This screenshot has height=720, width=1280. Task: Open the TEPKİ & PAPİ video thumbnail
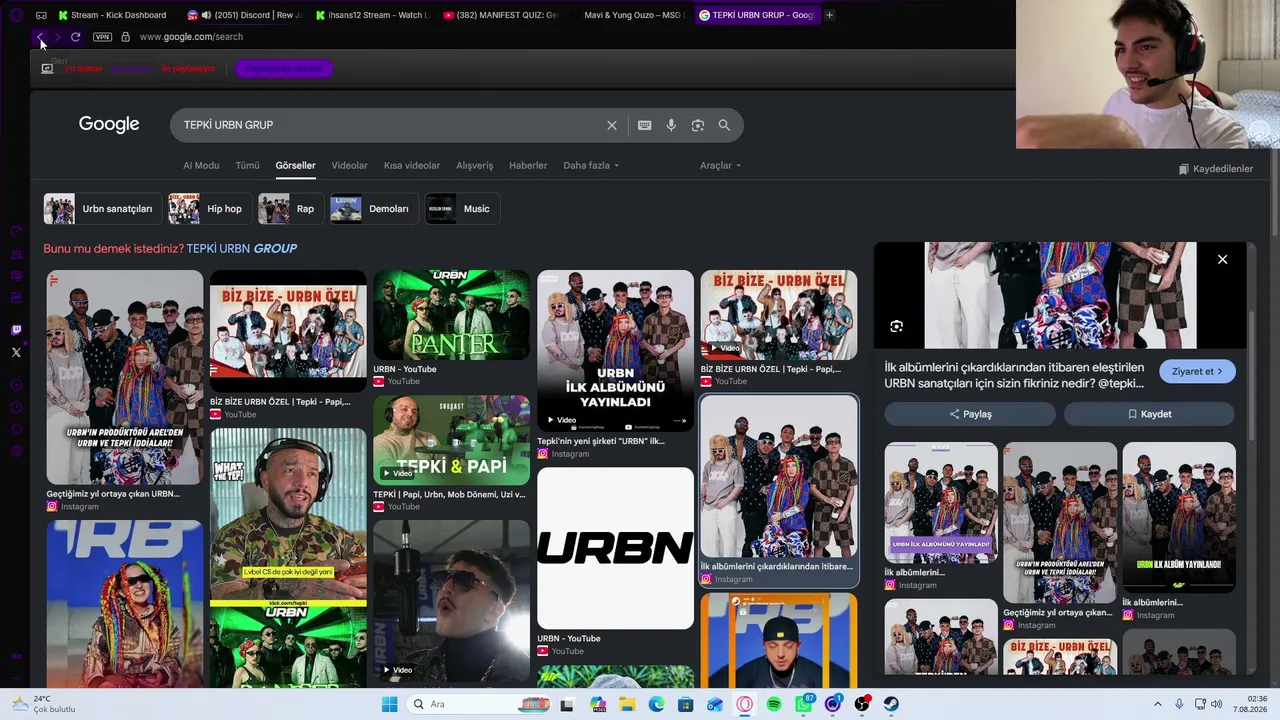(x=451, y=440)
